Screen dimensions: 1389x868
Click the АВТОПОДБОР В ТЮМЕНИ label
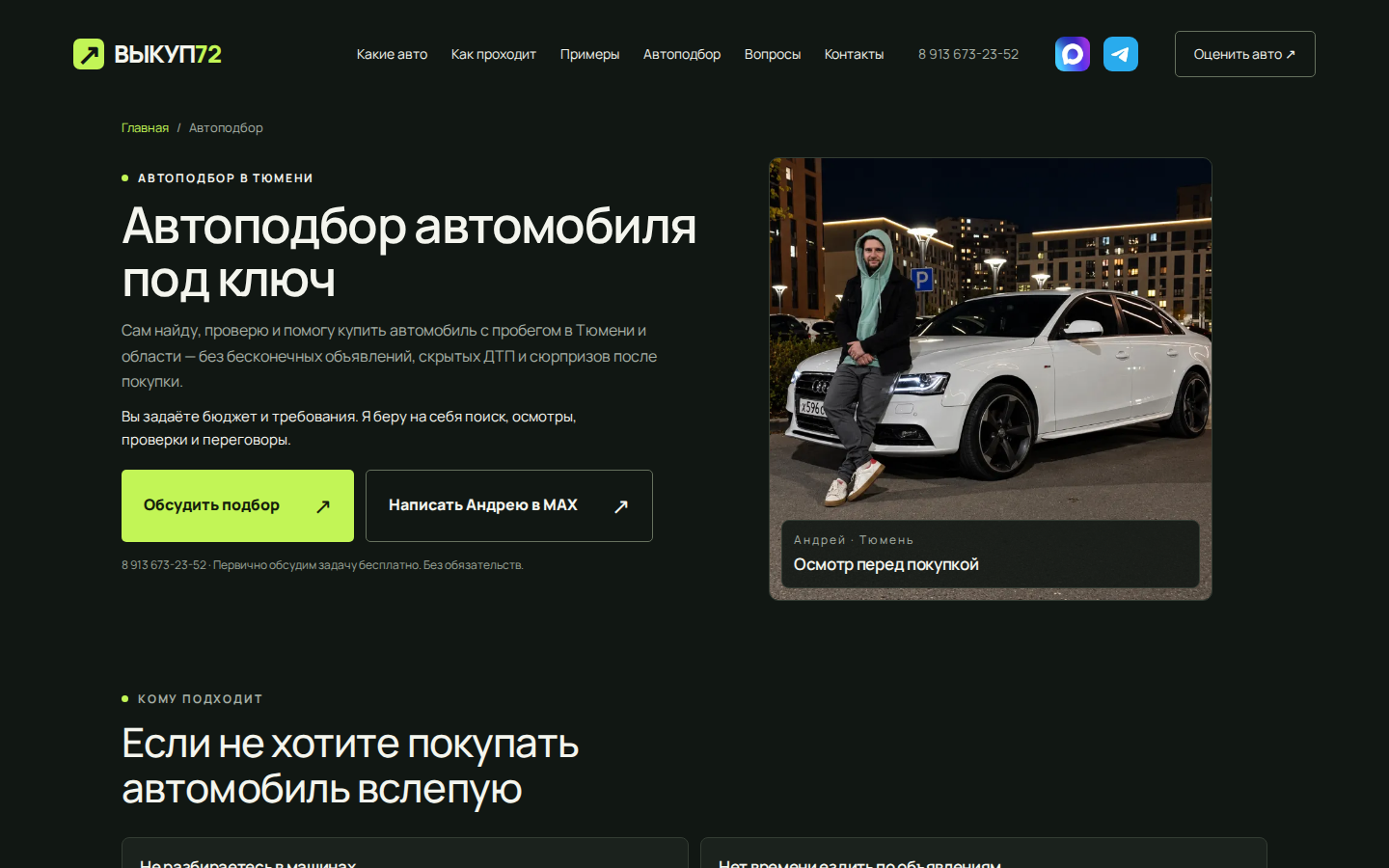tap(225, 177)
